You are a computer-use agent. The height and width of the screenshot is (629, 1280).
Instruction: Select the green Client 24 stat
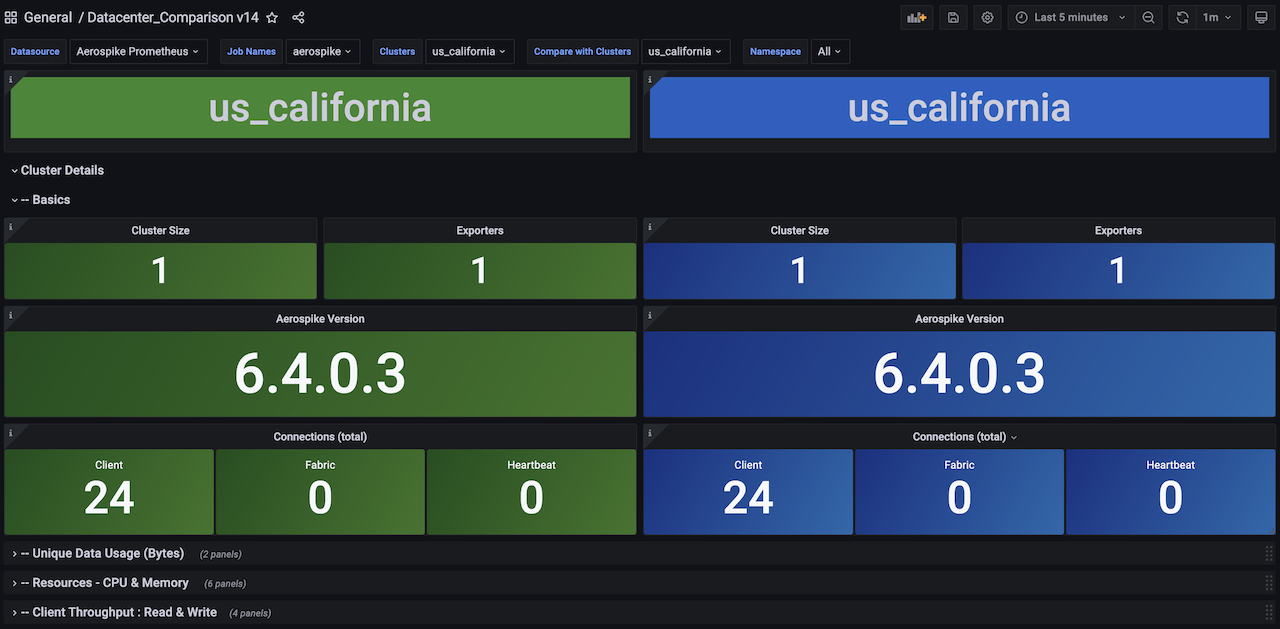coord(109,492)
